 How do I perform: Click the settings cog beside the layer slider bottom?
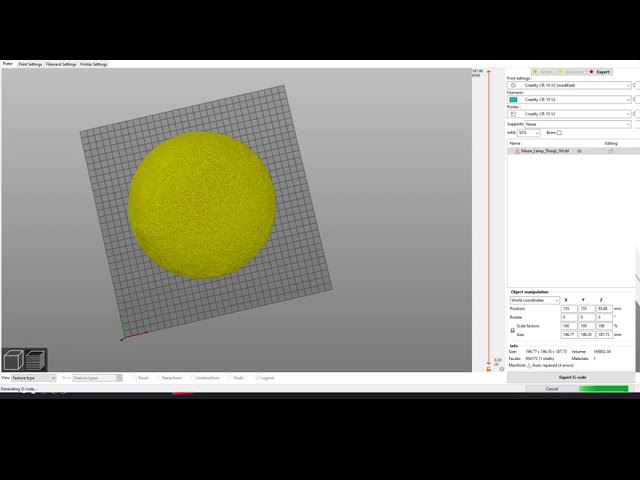pyautogui.click(x=502, y=369)
